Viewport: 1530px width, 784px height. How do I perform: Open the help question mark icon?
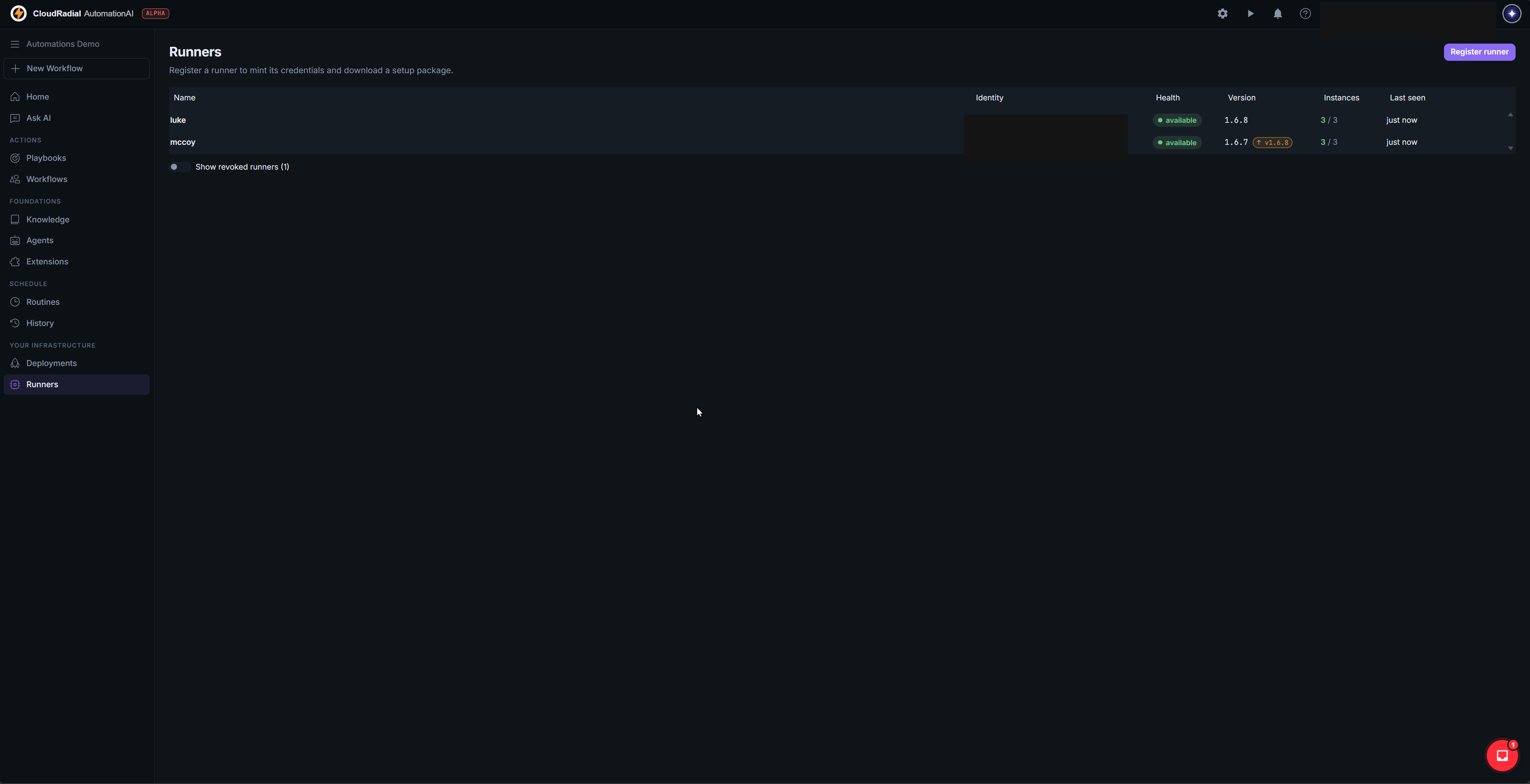(1306, 13)
